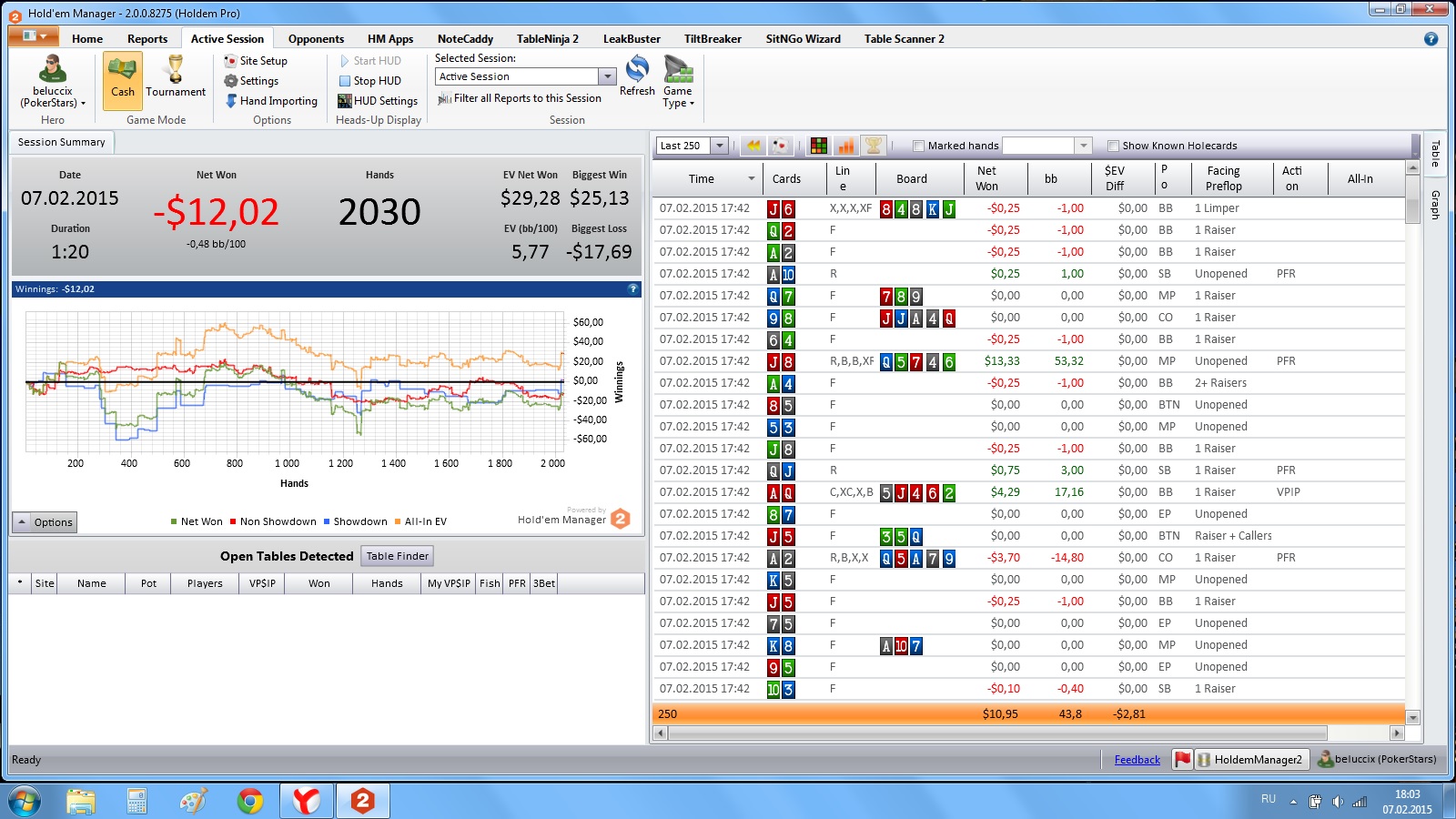1456x819 pixels.
Task: Expand the graph Options panel
Action: point(45,522)
